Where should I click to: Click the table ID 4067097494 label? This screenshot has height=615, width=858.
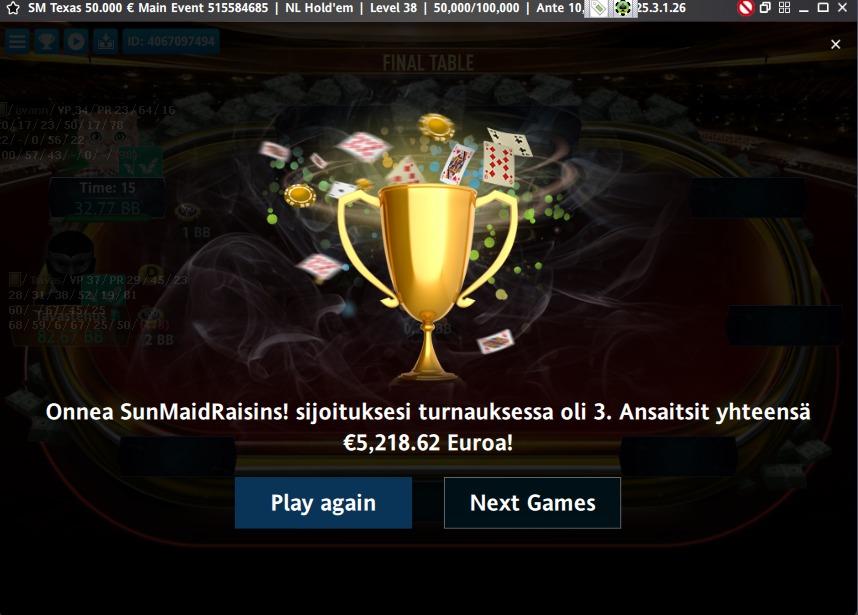click(171, 42)
